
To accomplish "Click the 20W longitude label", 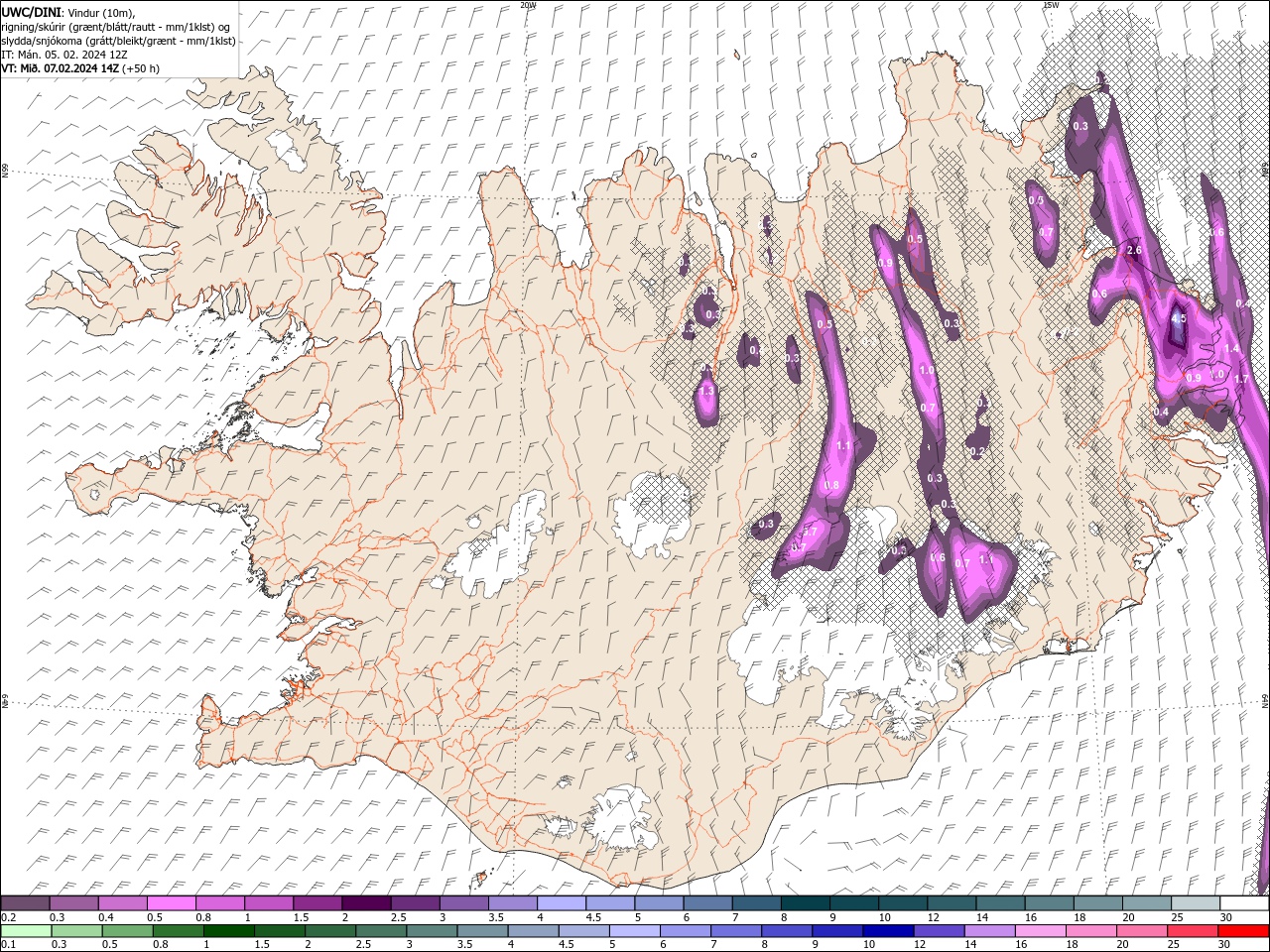I will coord(528,5).
